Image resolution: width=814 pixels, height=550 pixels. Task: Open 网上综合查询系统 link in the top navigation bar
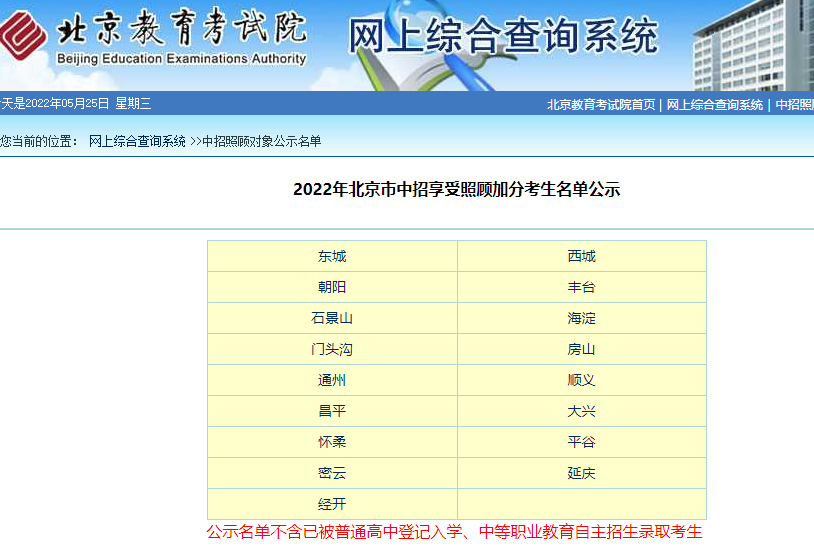click(715, 105)
